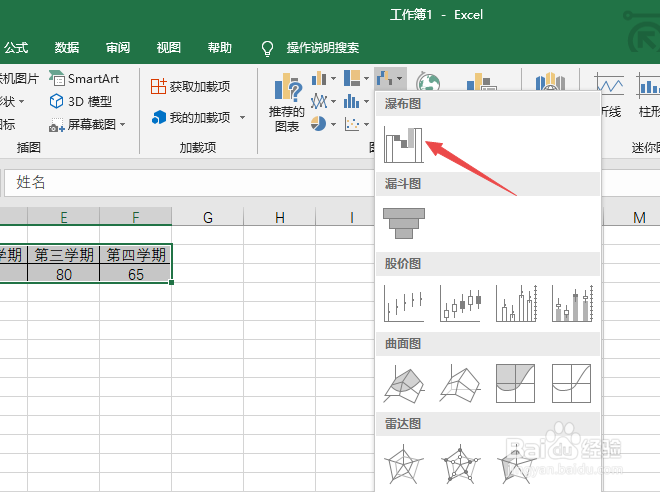Screen dimensions: 660x492
Task: Click the column chart icon
Action: pyautogui.click(x=319, y=78)
